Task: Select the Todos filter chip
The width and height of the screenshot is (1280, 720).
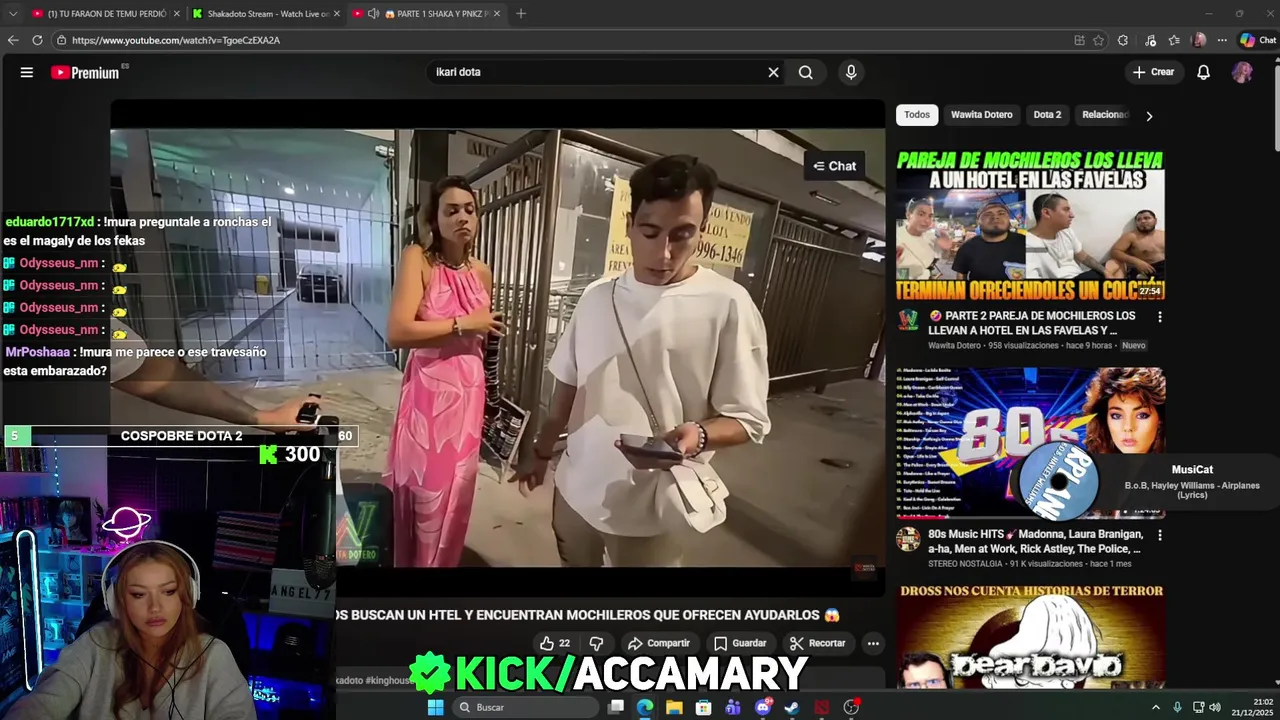Action: click(917, 115)
